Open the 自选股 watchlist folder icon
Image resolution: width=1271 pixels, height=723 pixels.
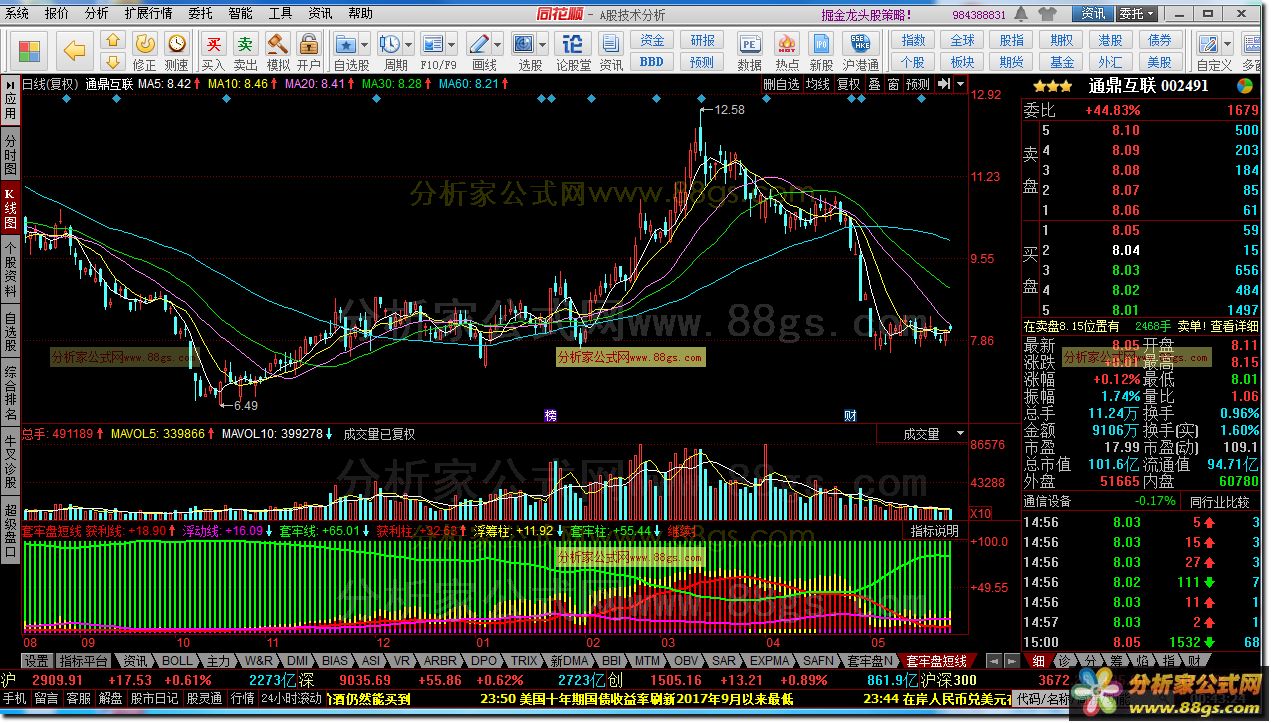pos(346,44)
